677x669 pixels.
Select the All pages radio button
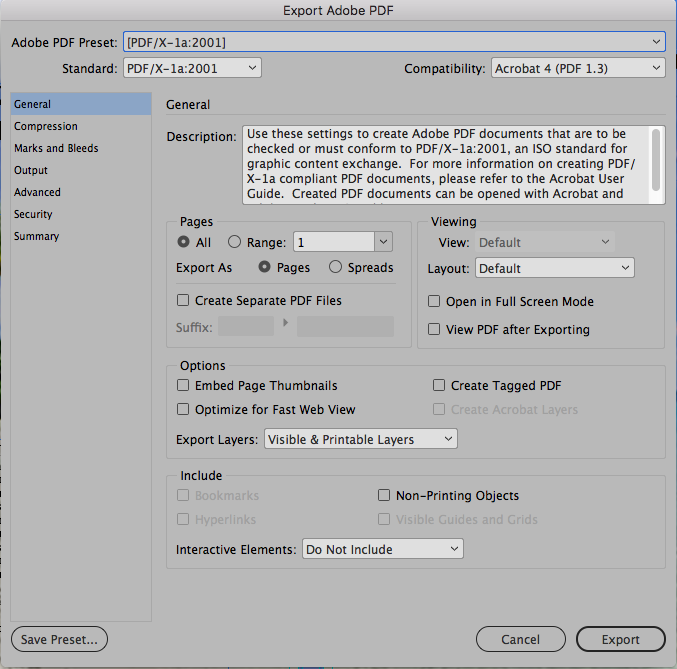pos(183,242)
